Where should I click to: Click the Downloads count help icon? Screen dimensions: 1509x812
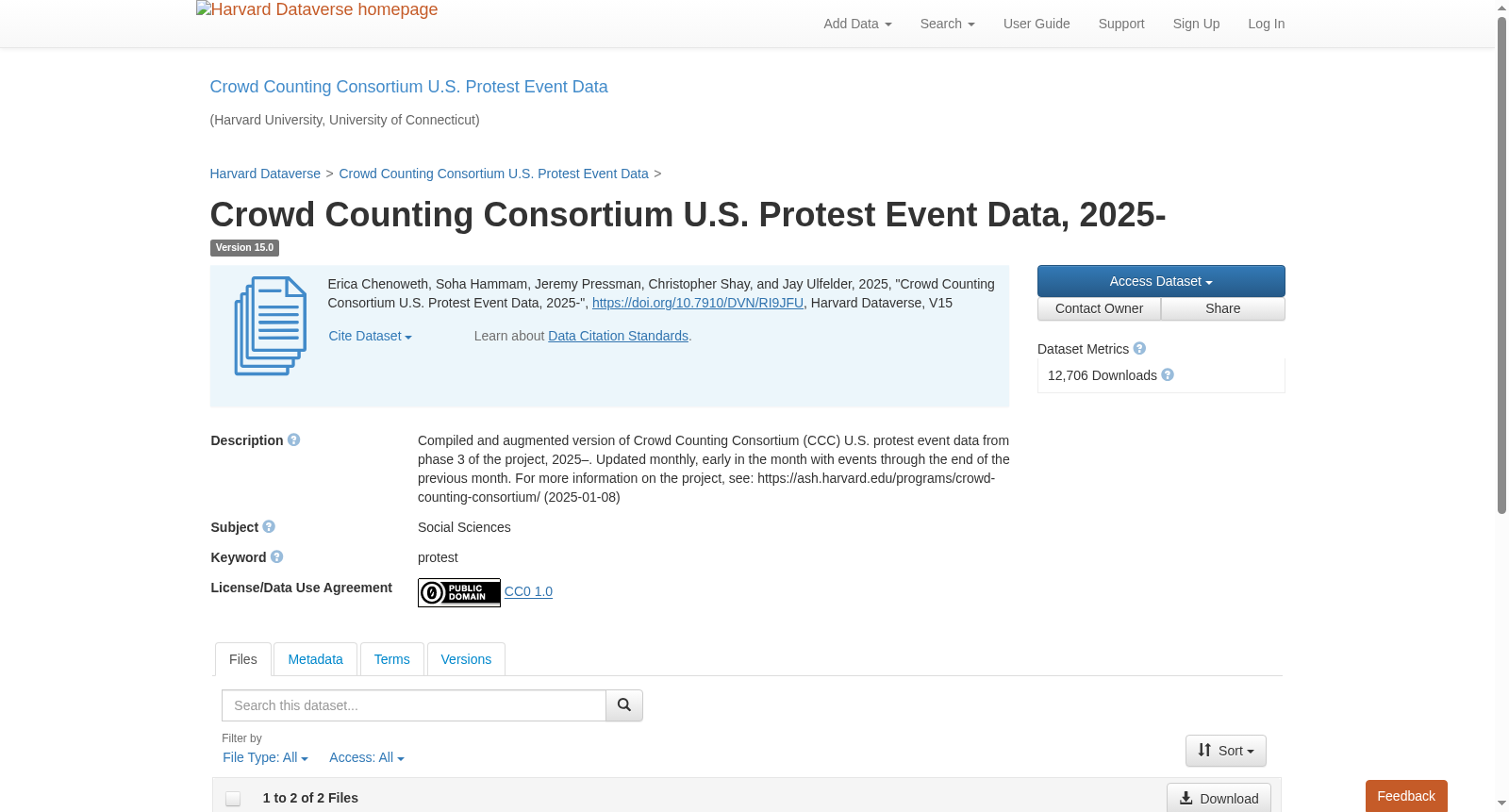coord(1168,375)
